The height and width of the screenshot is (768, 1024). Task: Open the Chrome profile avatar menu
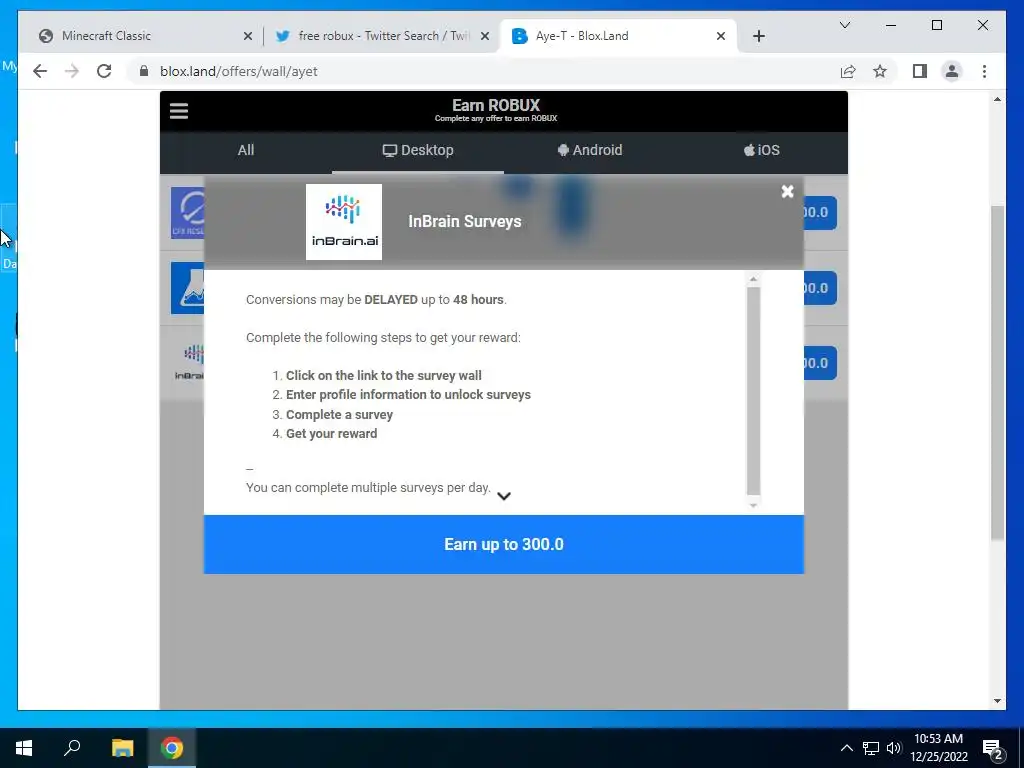(952, 71)
